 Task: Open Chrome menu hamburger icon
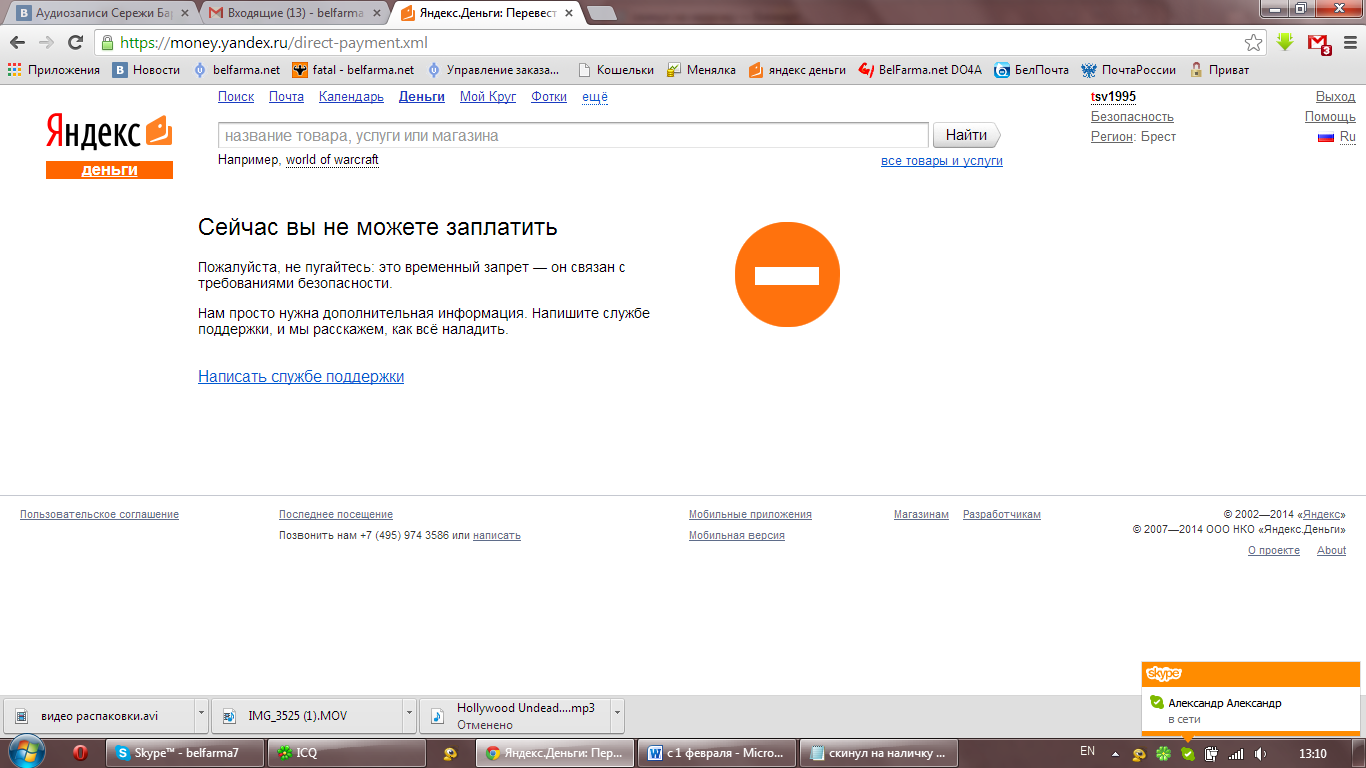pos(1349,43)
